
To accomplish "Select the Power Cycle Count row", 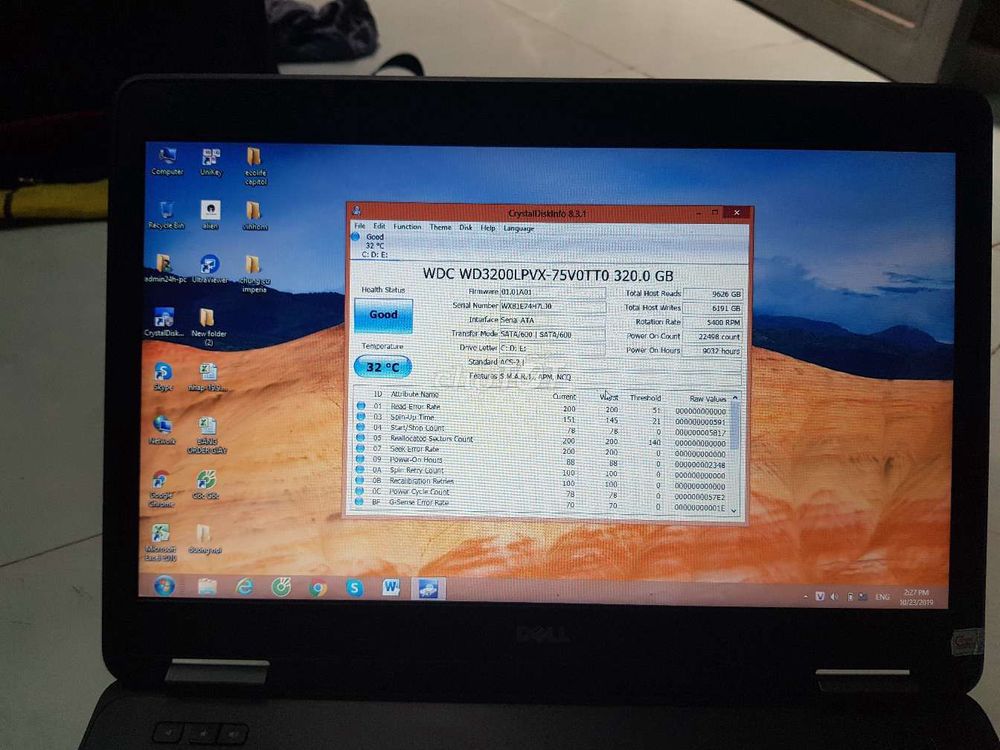I will coord(542,493).
